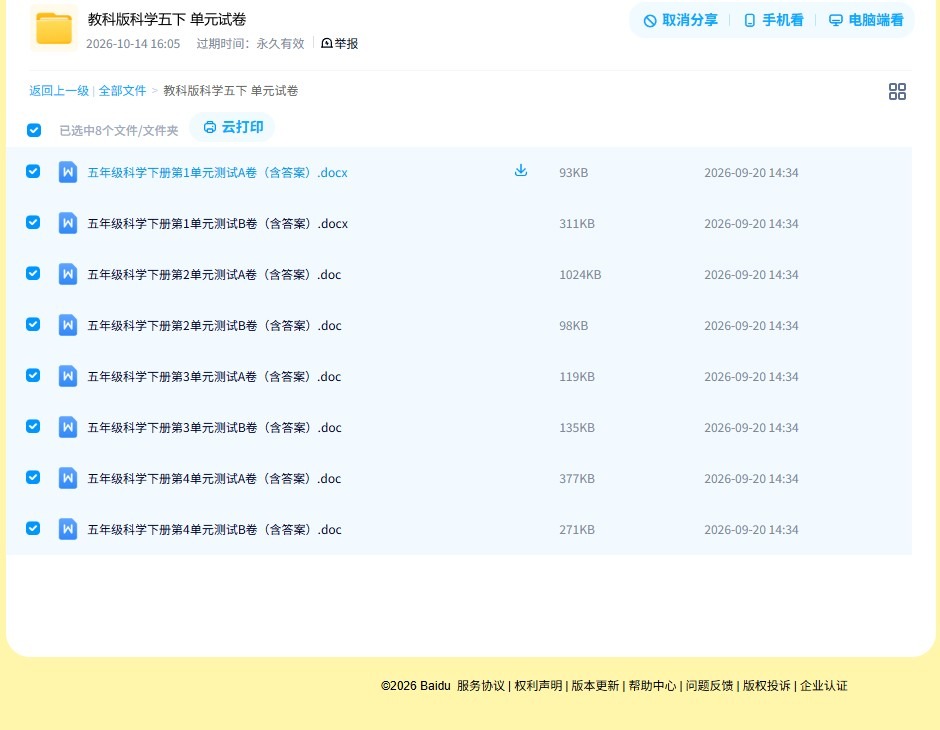This screenshot has width=940, height=730.
Task: Open file 五年级科学下册第4单元测试A卷.doc
Action: tap(214, 478)
